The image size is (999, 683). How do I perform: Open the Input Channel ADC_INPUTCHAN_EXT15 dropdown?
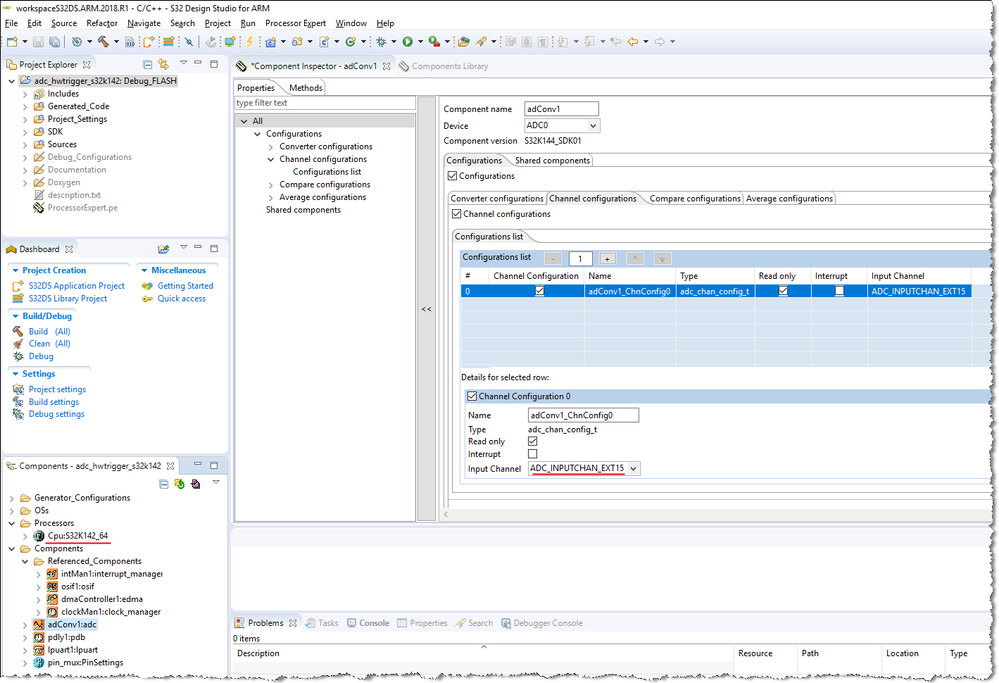[633, 468]
